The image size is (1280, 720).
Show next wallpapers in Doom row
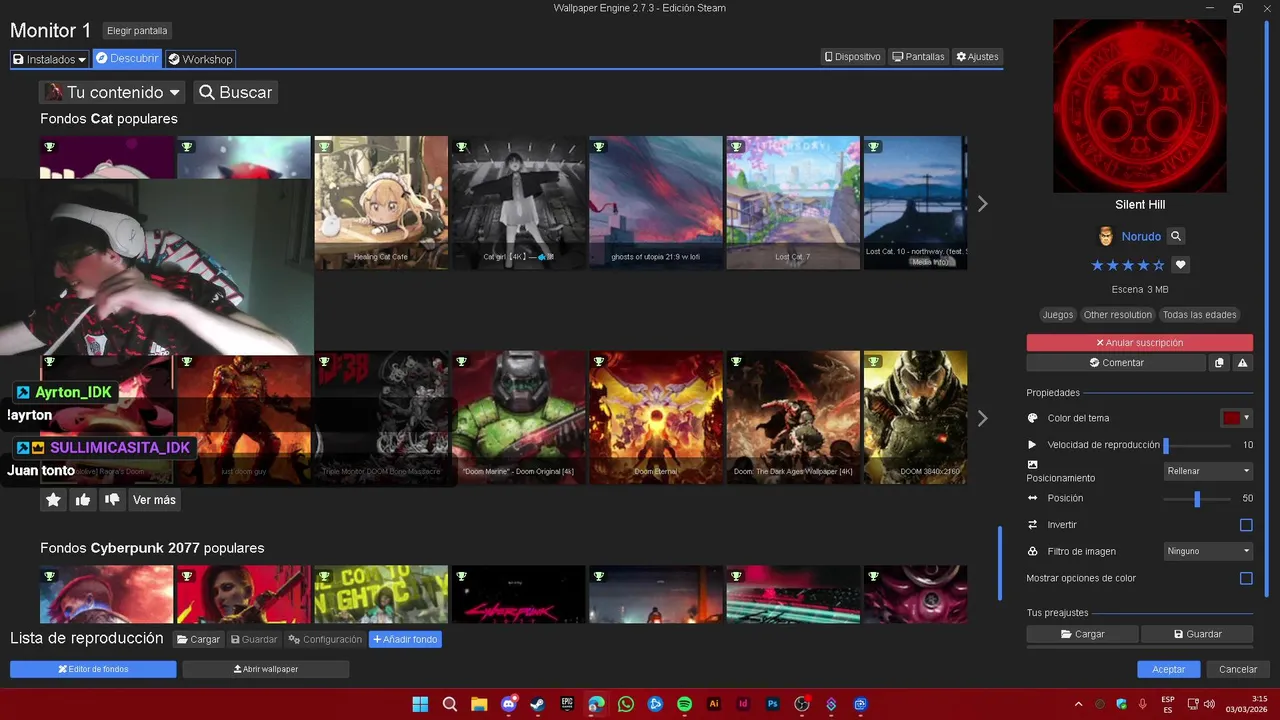coord(982,418)
